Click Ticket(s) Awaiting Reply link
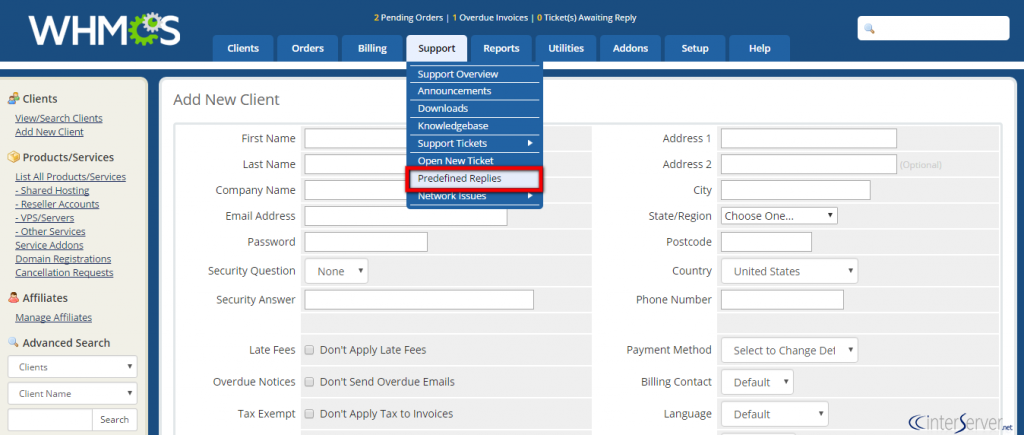This screenshot has height=435, width=1024. click(586, 18)
